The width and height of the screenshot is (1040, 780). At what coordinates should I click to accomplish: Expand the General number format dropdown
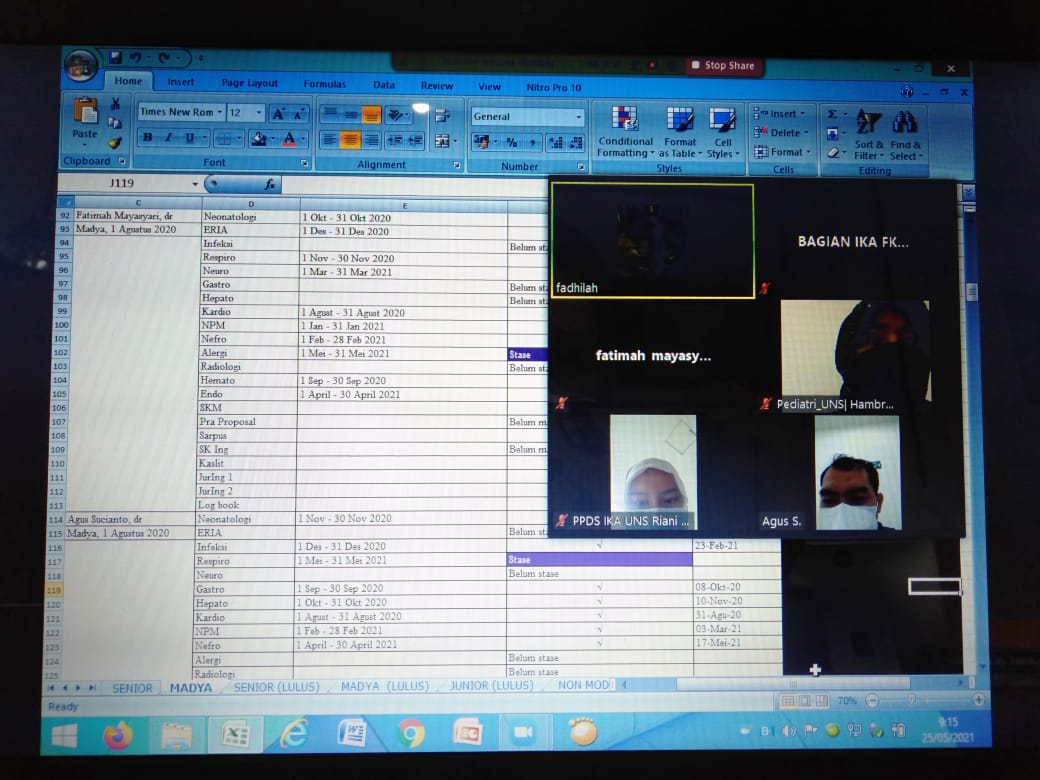578,117
